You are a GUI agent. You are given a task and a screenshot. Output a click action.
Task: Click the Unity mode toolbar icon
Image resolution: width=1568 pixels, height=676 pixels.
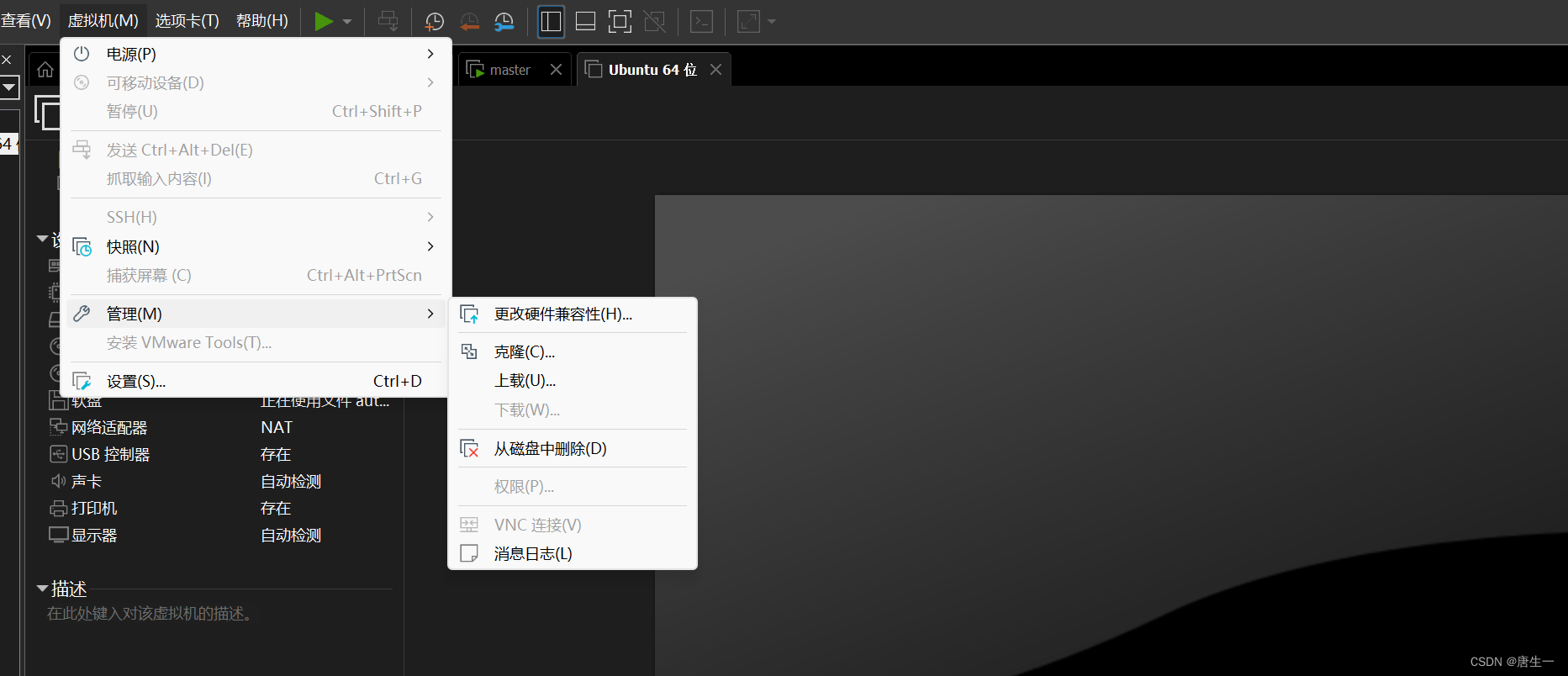click(654, 21)
